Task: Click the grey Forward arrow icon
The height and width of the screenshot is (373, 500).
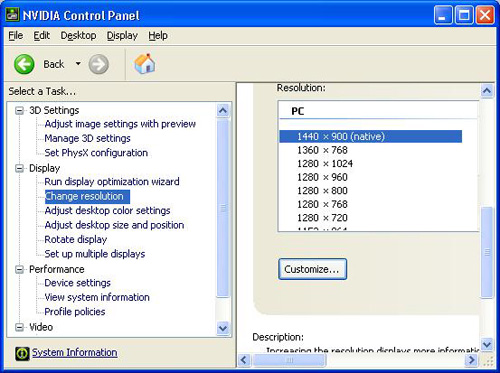Action: click(99, 64)
